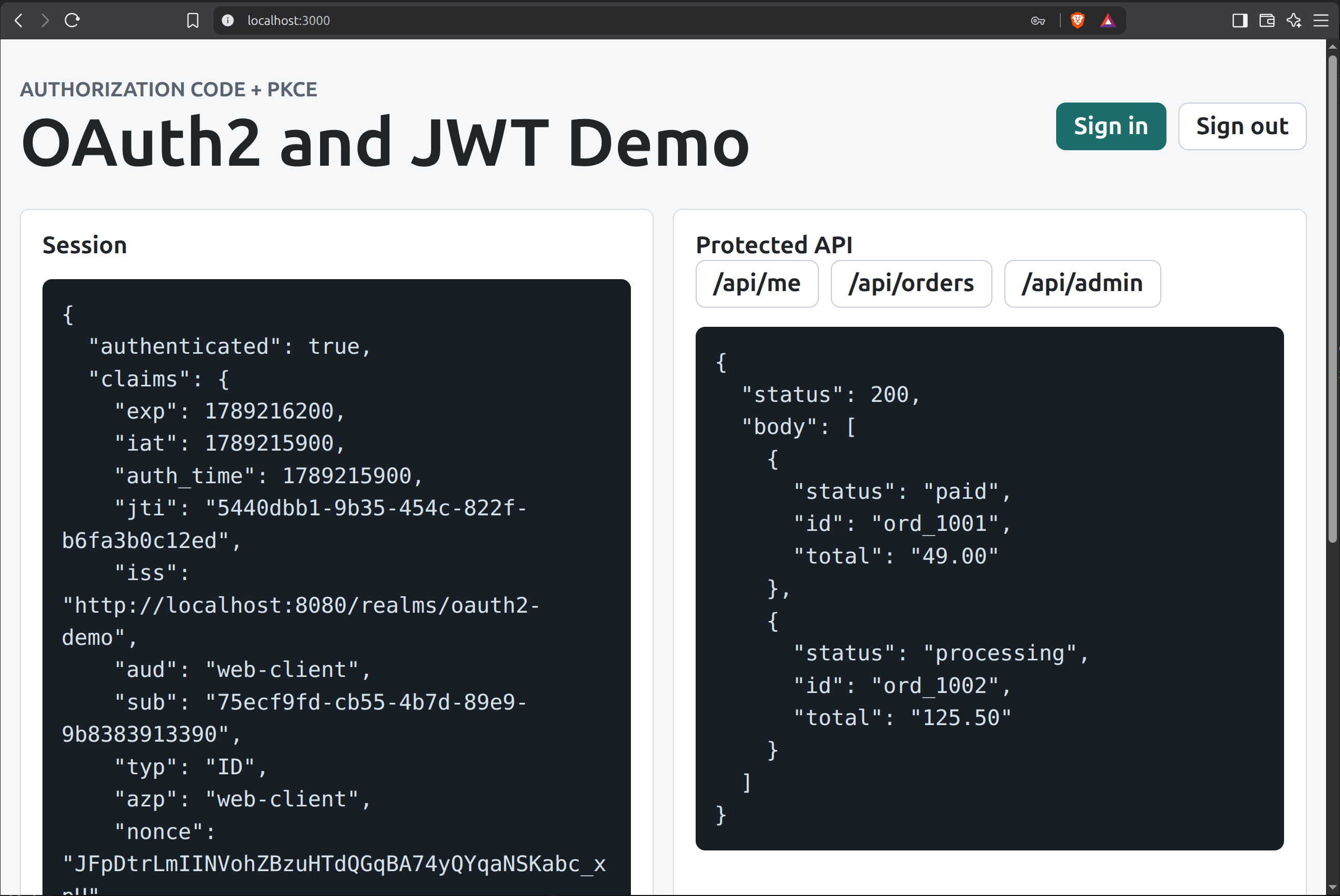Image resolution: width=1340 pixels, height=896 pixels.
Task: Click the "total": "125.50" line
Action: [x=902, y=718]
